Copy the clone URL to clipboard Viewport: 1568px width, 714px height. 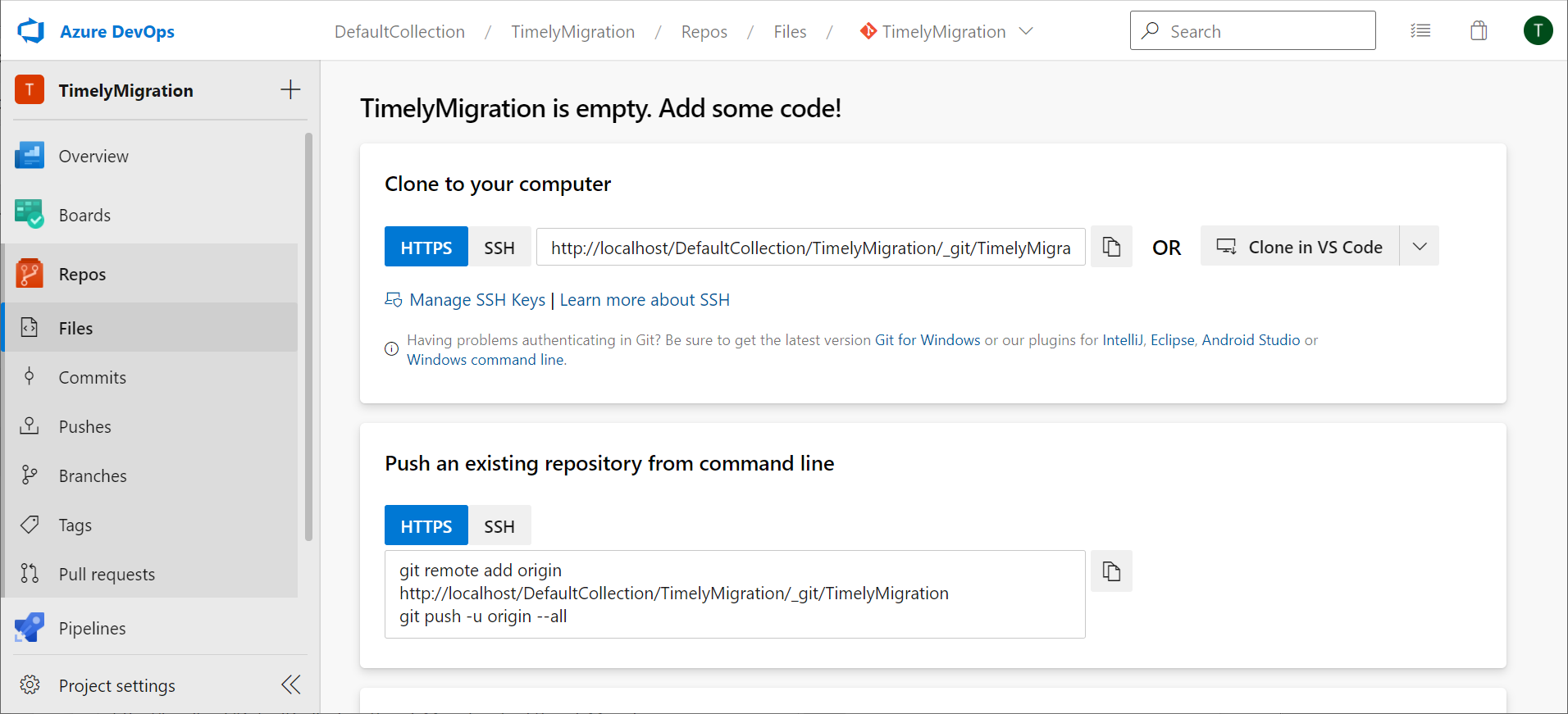pos(1111,246)
